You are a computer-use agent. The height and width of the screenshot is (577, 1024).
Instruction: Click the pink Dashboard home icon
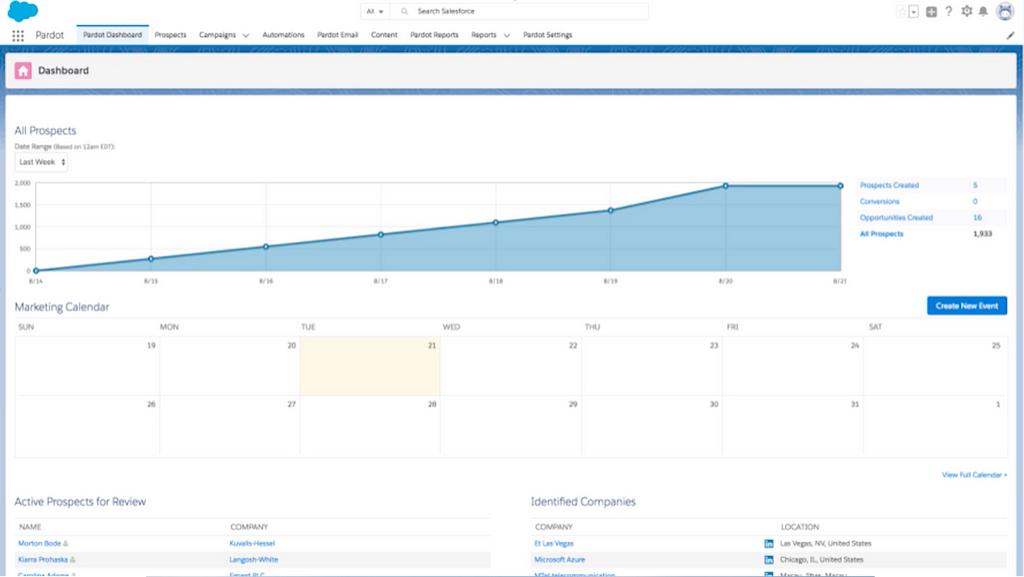coord(23,71)
